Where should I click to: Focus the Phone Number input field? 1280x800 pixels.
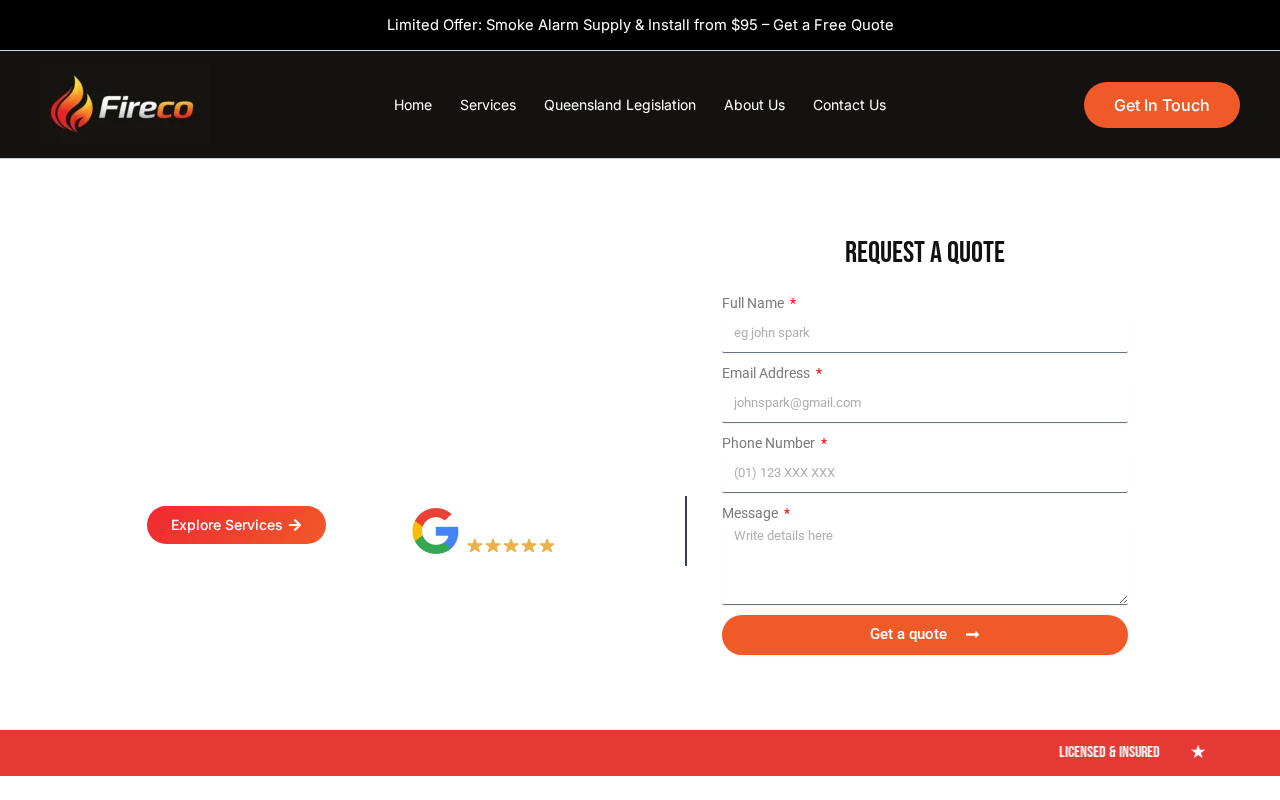pos(925,473)
